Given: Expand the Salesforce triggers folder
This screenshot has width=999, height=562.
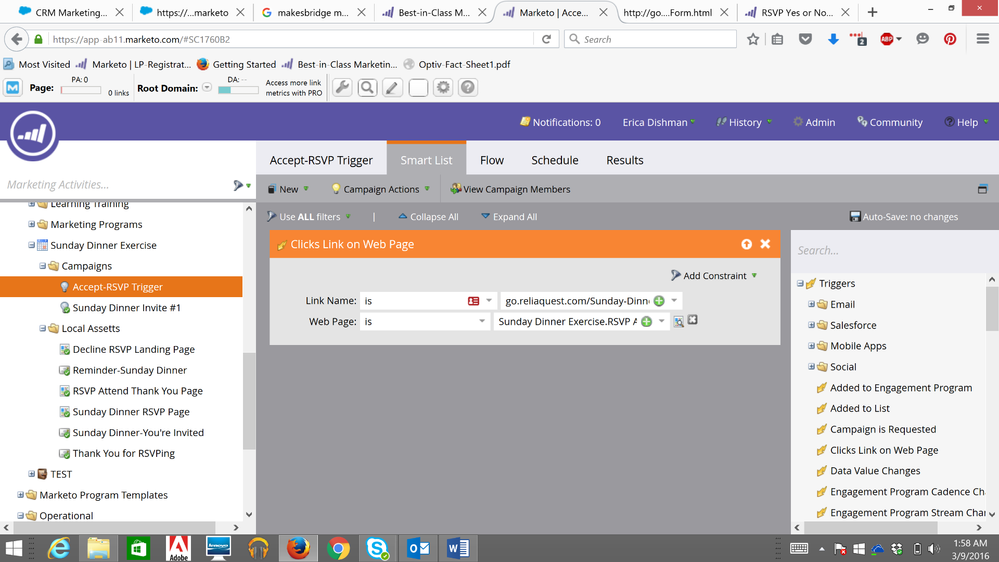Looking at the screenshot, I should (811, 325).
